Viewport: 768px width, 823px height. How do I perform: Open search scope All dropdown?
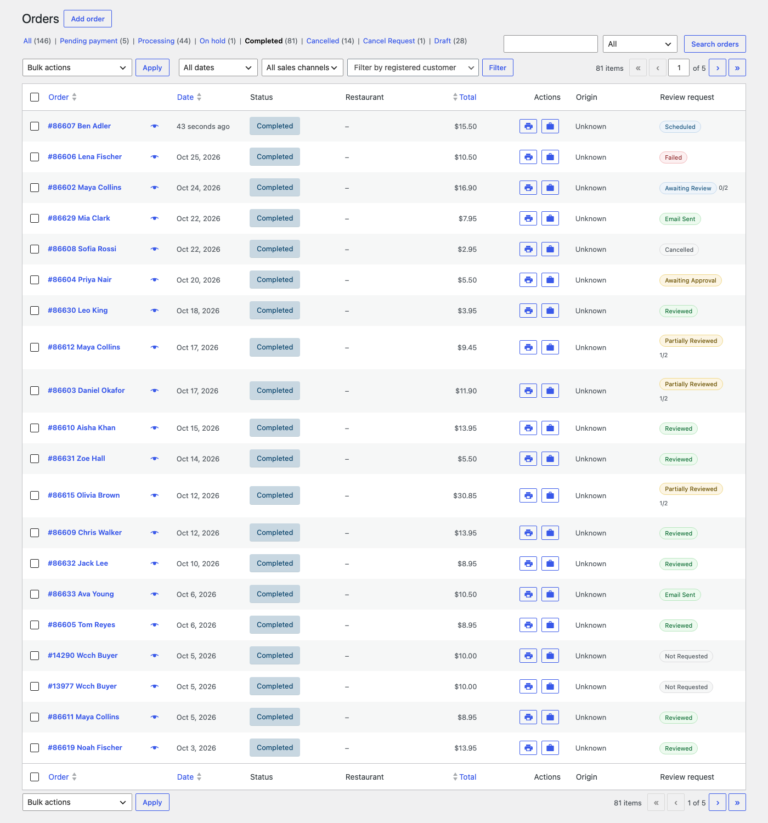(x=640, y=44)
